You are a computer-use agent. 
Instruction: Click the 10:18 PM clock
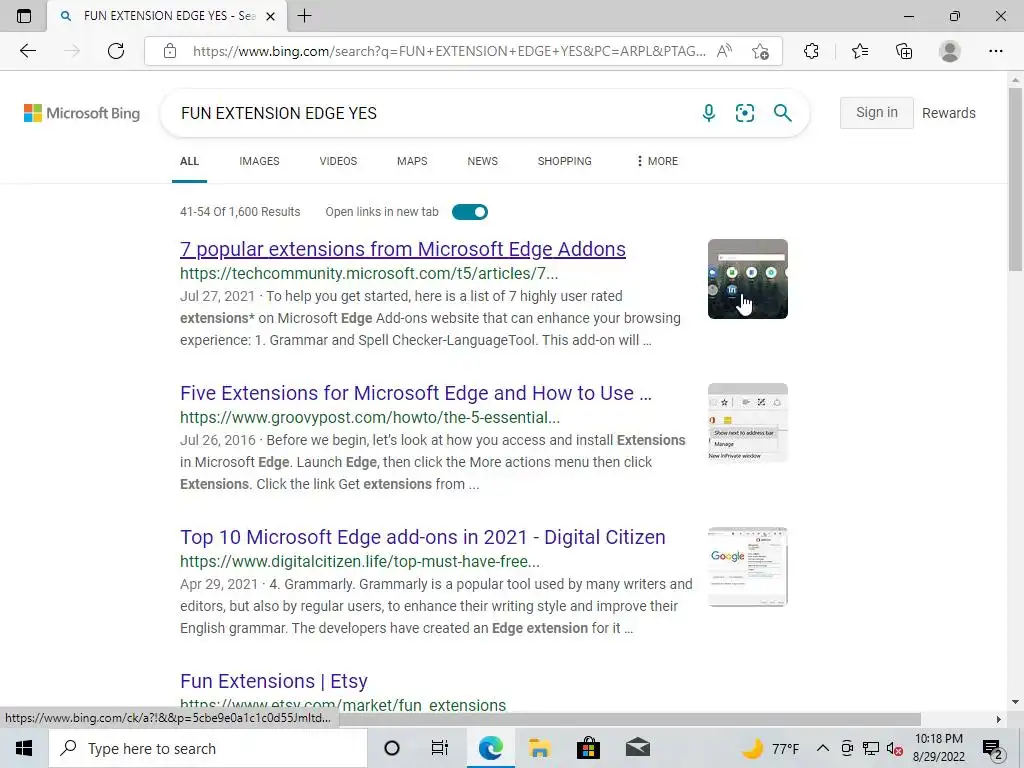tap(938, 739)
